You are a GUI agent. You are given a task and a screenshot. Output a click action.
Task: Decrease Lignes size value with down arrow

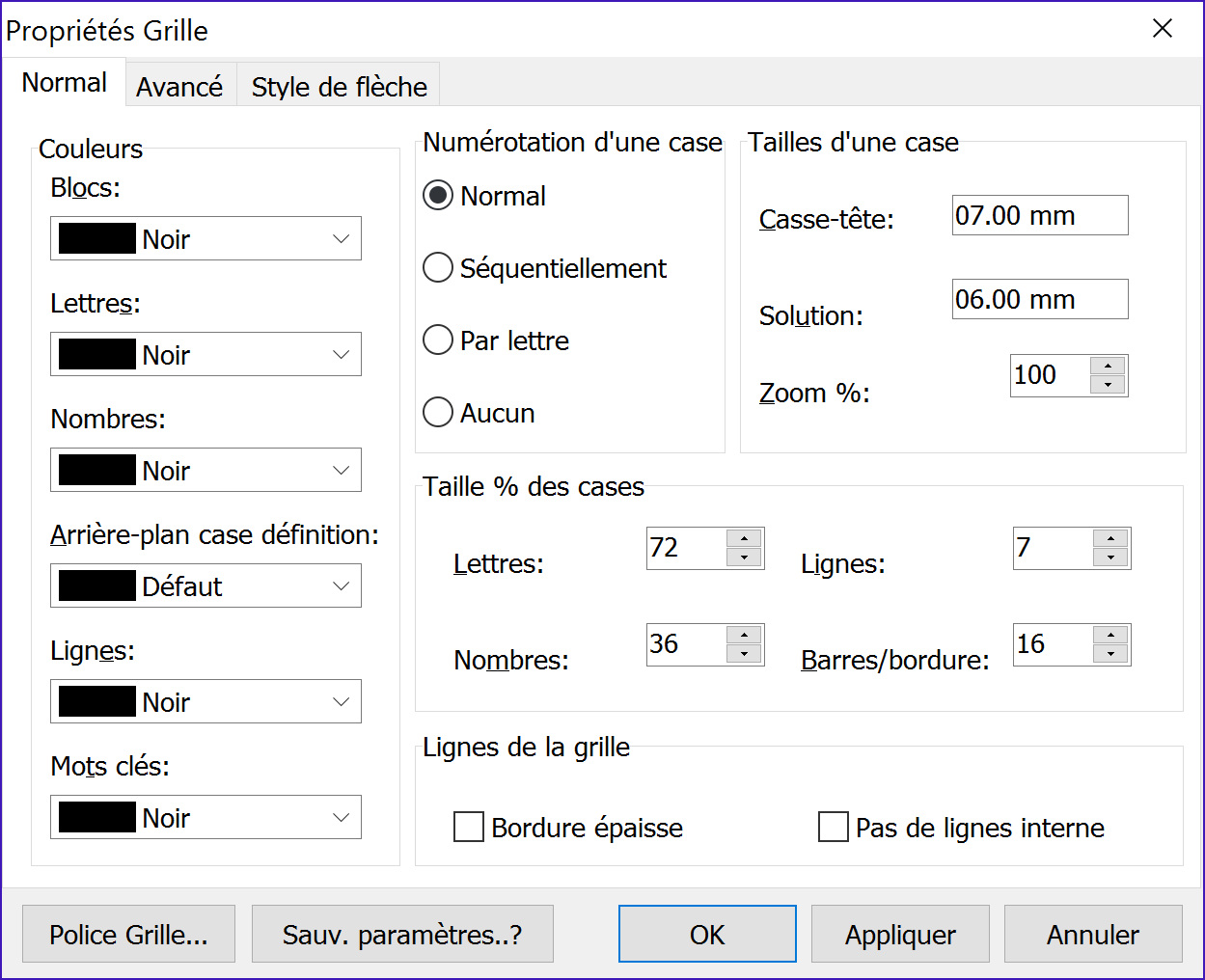point(1110,558)
